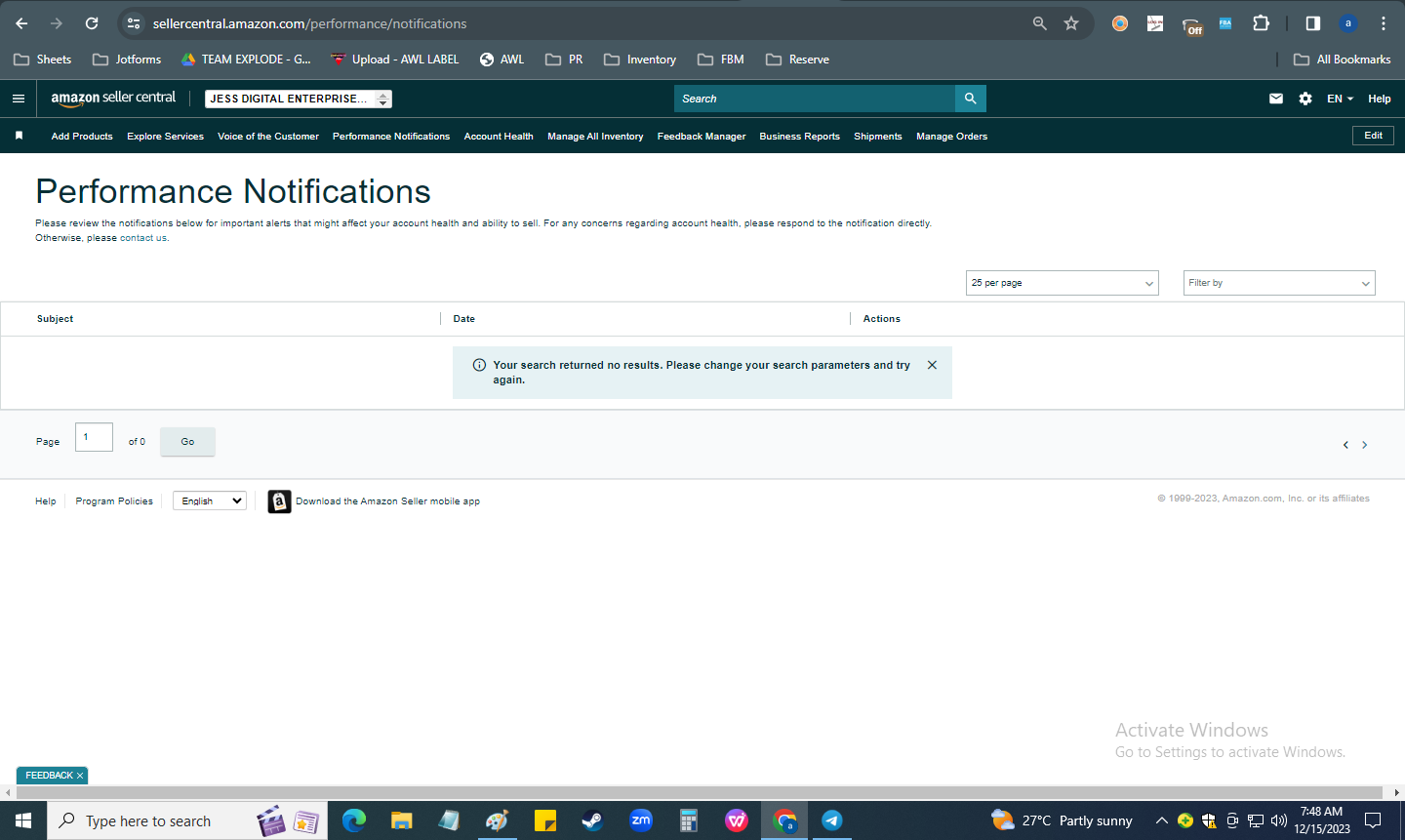Image resolution: width=1405 pixels, height=840 pixels.
Task: Click the contact us link
Action: (142, 238)
